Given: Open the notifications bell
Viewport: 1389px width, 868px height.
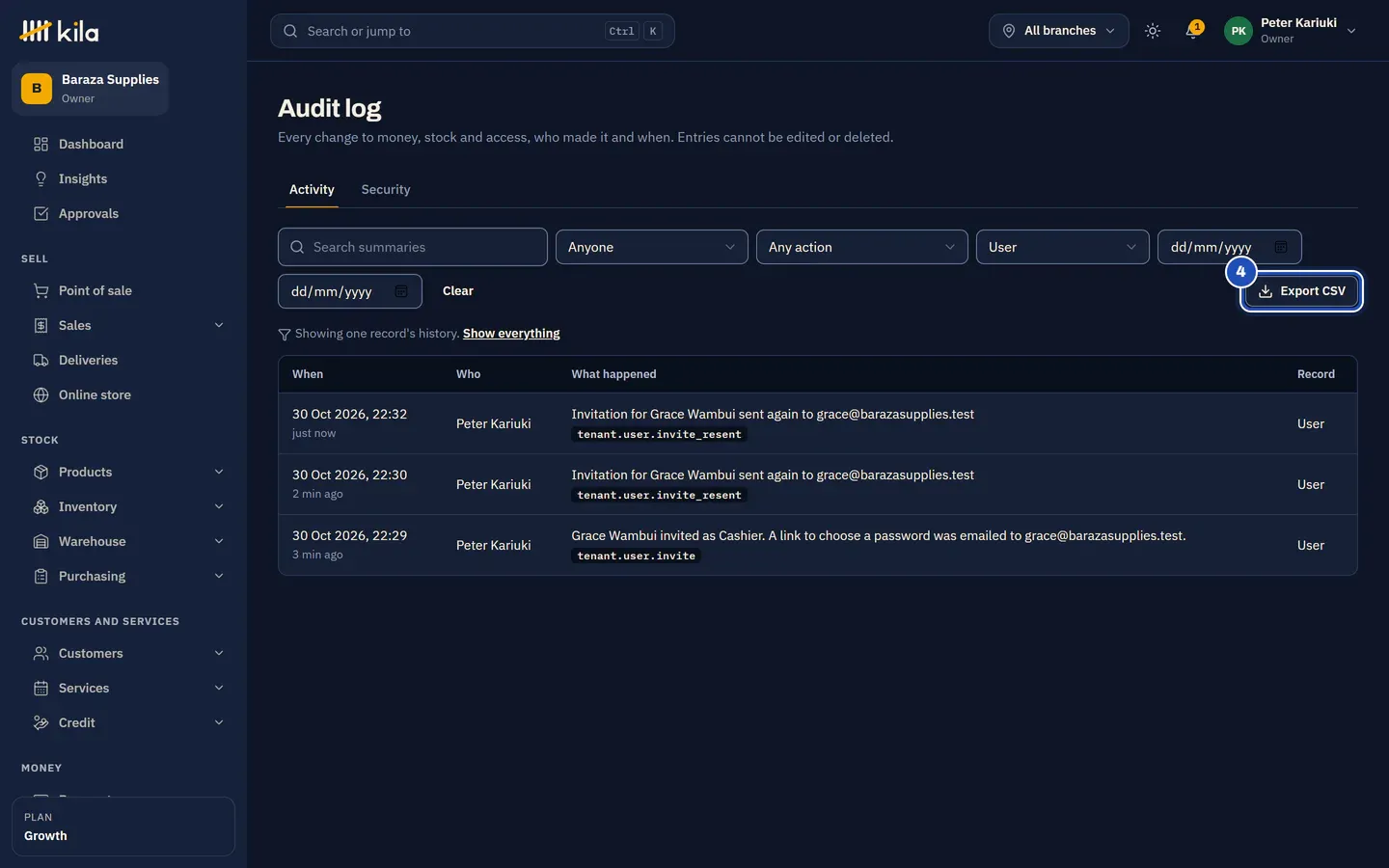Looking at the screenshot, I should coord(1193,31).
